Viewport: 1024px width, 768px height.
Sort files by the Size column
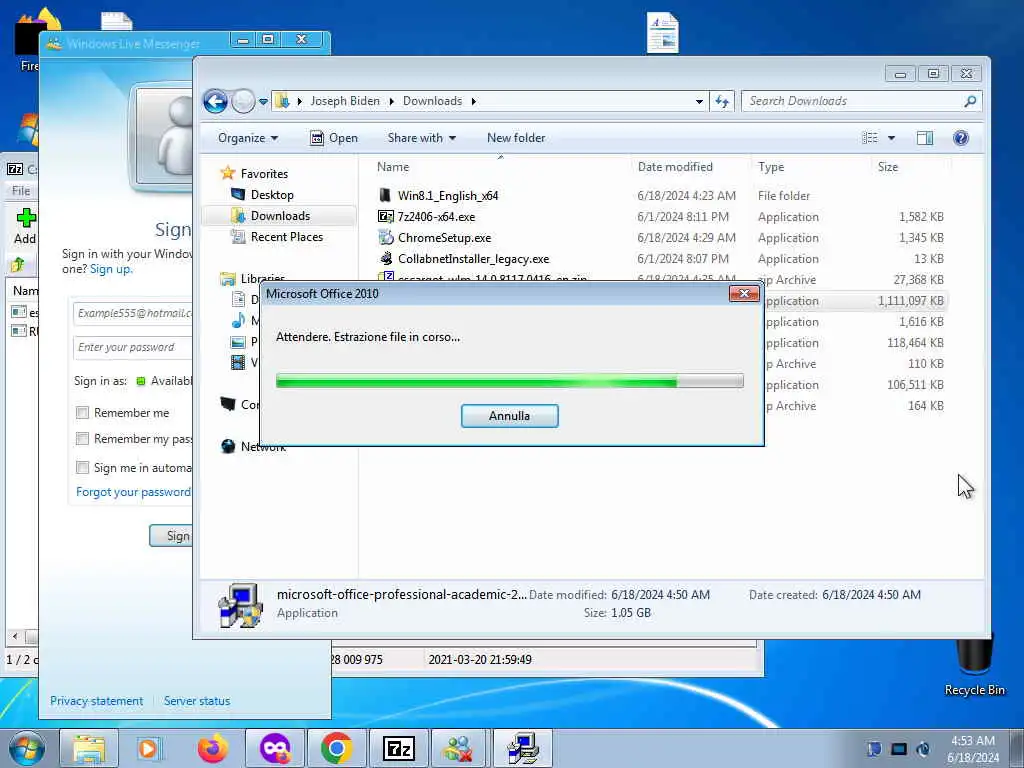point(888,167)
